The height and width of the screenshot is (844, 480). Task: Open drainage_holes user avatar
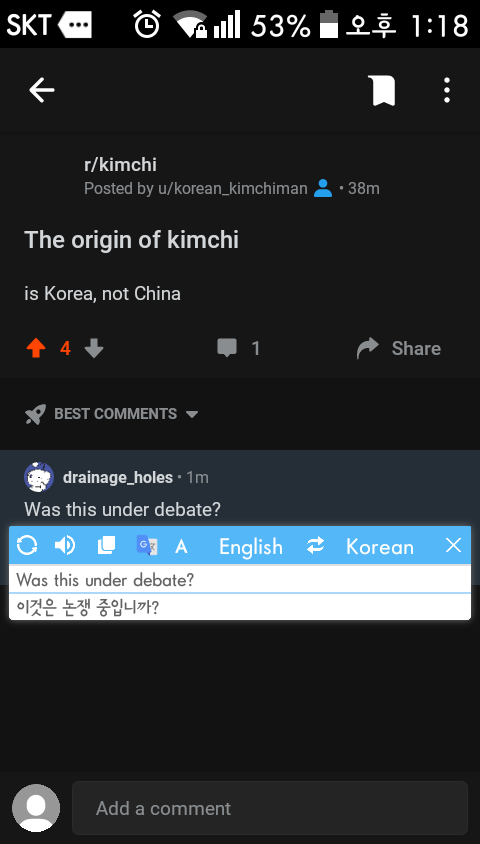pos(39,477)
